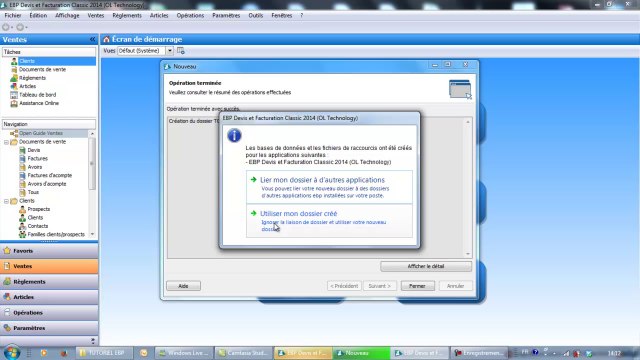Click the Windows Start button
640x360 pixels.
[x=11, y=353]
